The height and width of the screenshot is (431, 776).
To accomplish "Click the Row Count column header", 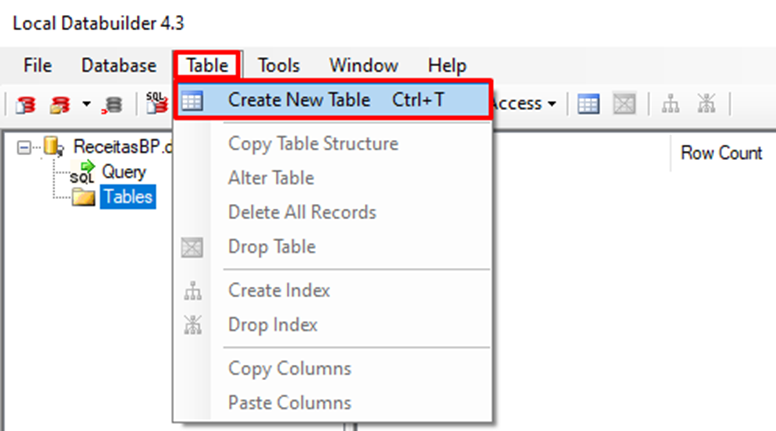I will tap(721, 153).
